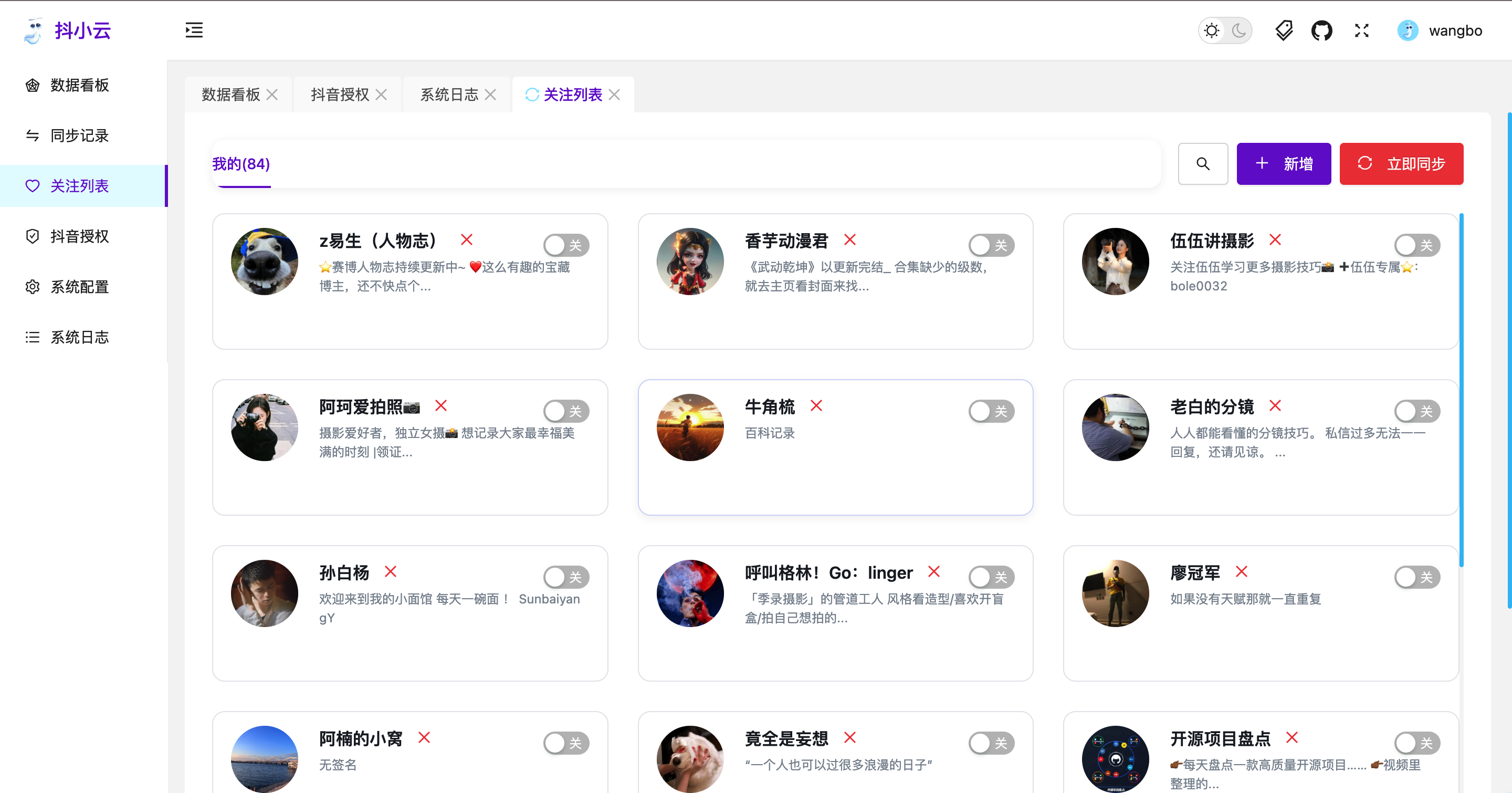Switch to the 抖音授权 tab
Viewport: 1512px width, 793px height.
point(340,95)
